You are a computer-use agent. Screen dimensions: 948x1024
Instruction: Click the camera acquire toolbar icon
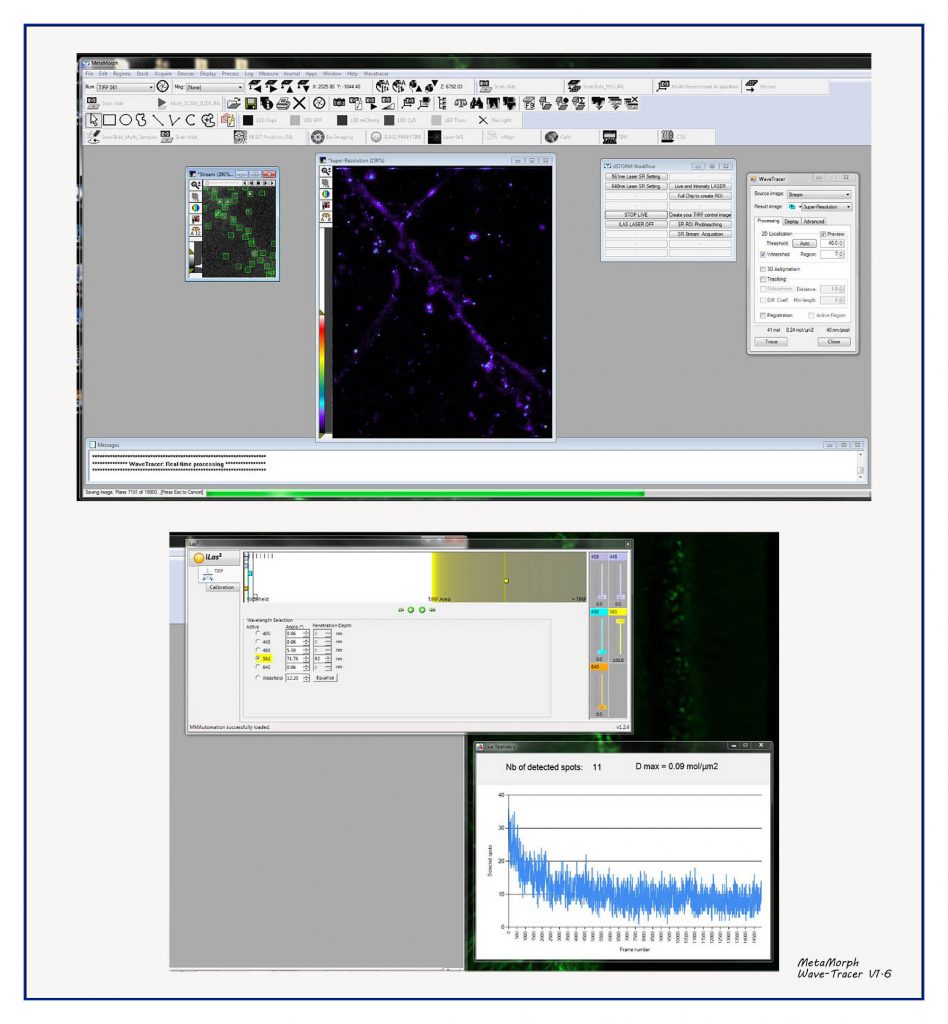coord(339,103)
